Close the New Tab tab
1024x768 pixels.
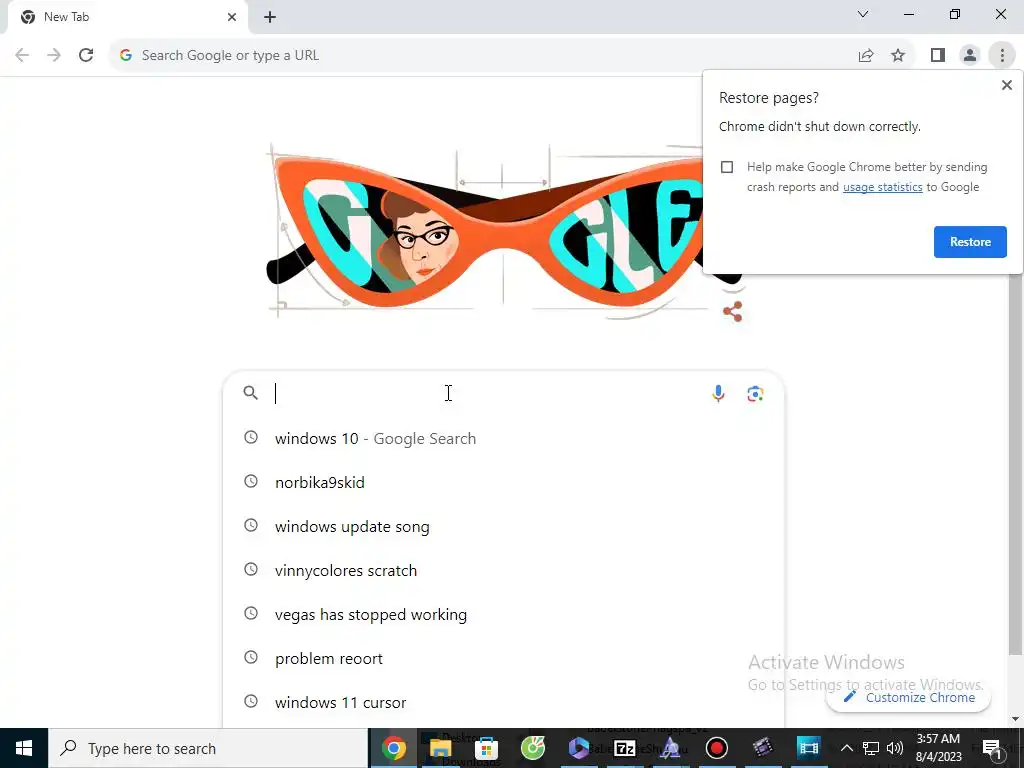tap(232, 17)
